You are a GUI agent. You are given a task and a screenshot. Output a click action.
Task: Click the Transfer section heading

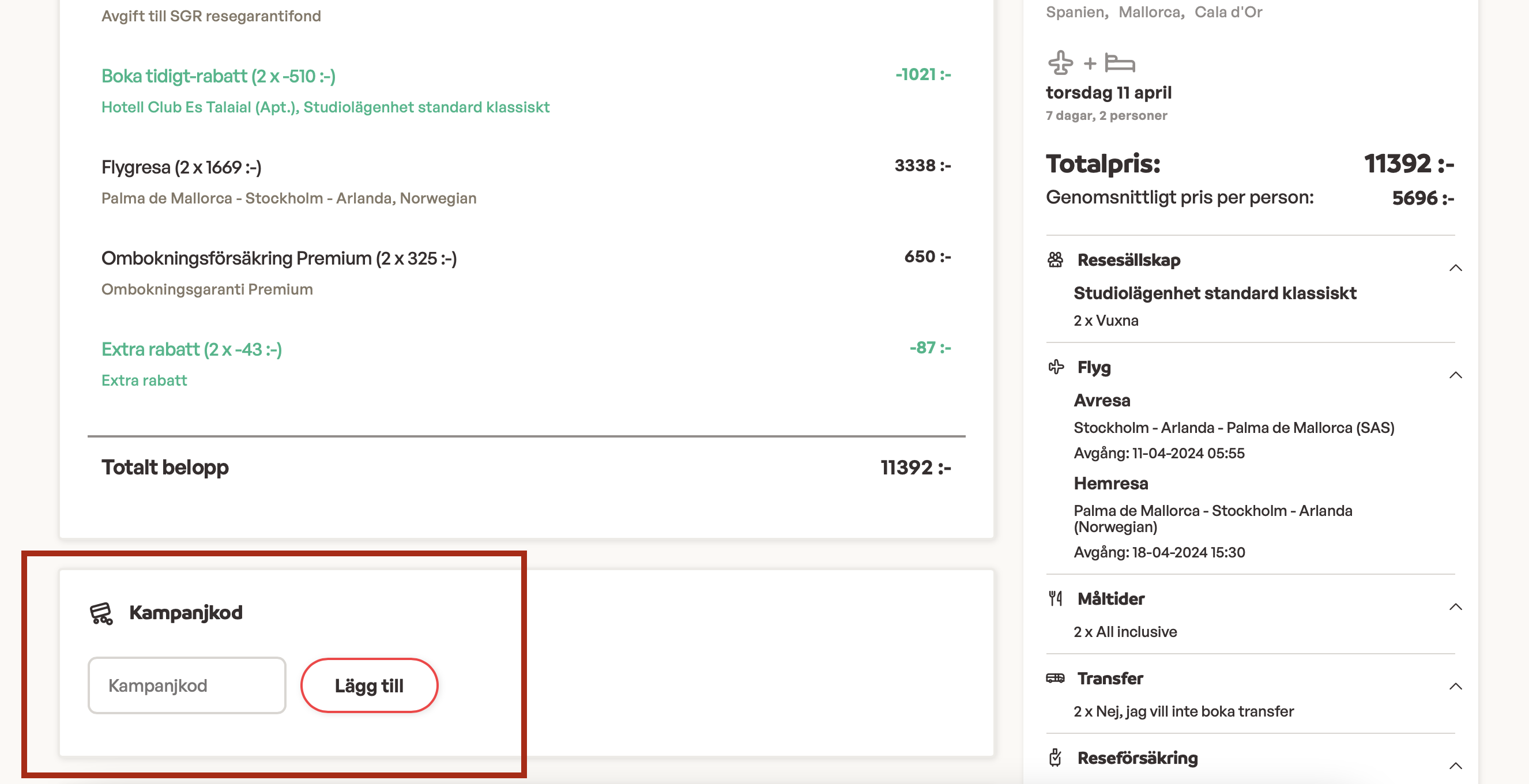[1110, 679]
